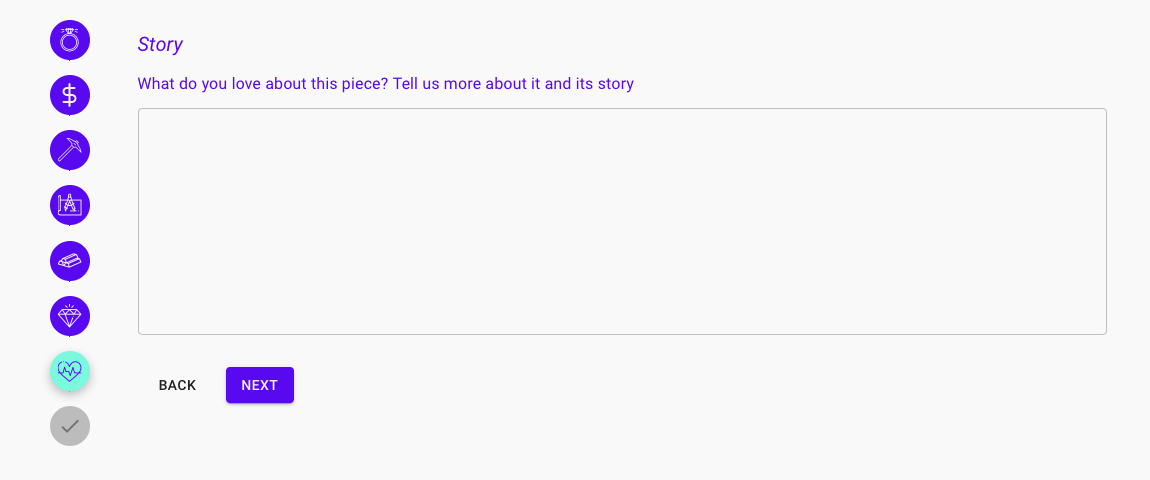Screen dimensions: 1150x480
Task: Click the 'What do you love' prompt text
Action: (386, 84)
